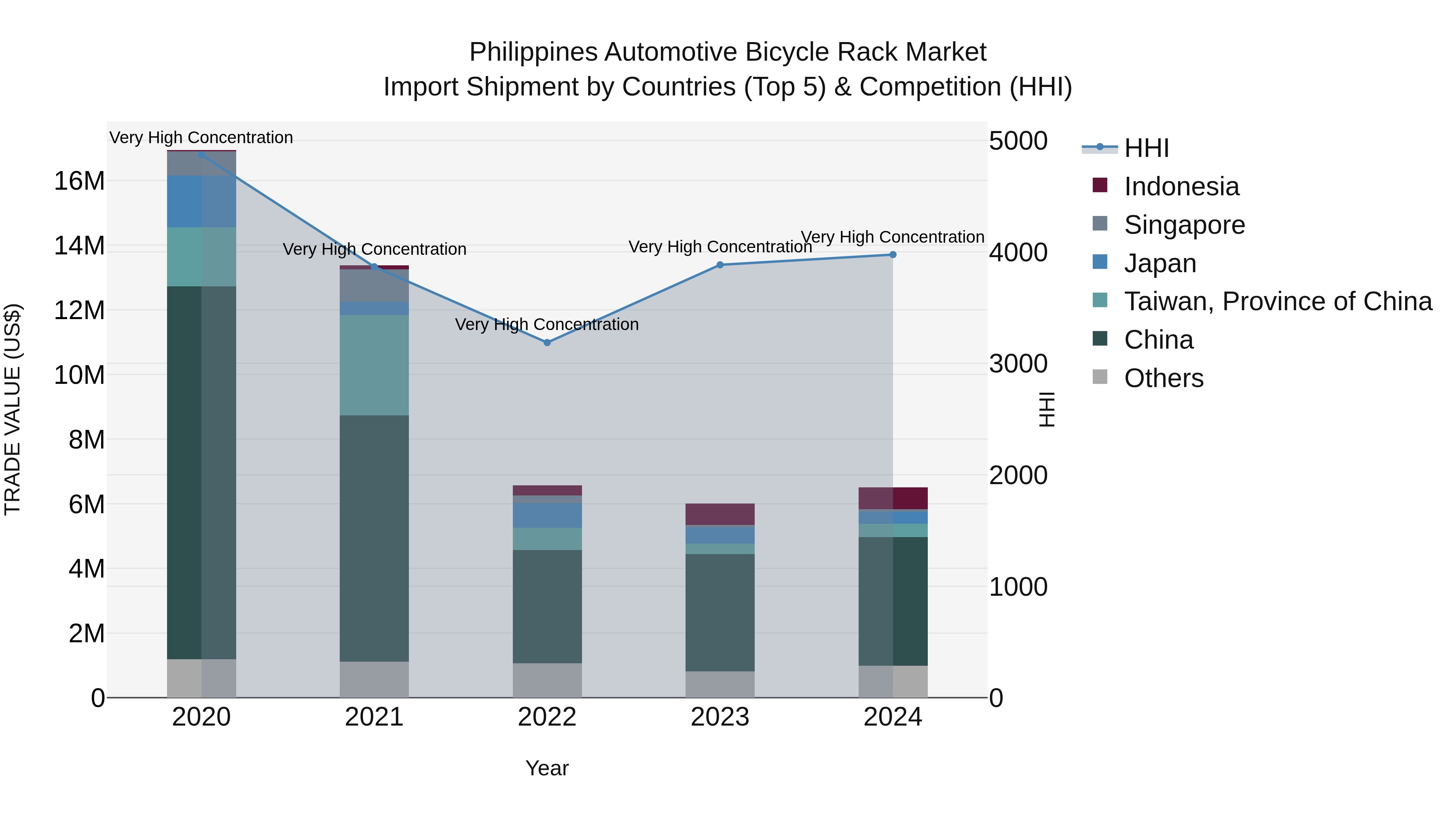Click the HHI data point for 2023
This screenshot has width=1456, height=819.
(x=720, y=265)
